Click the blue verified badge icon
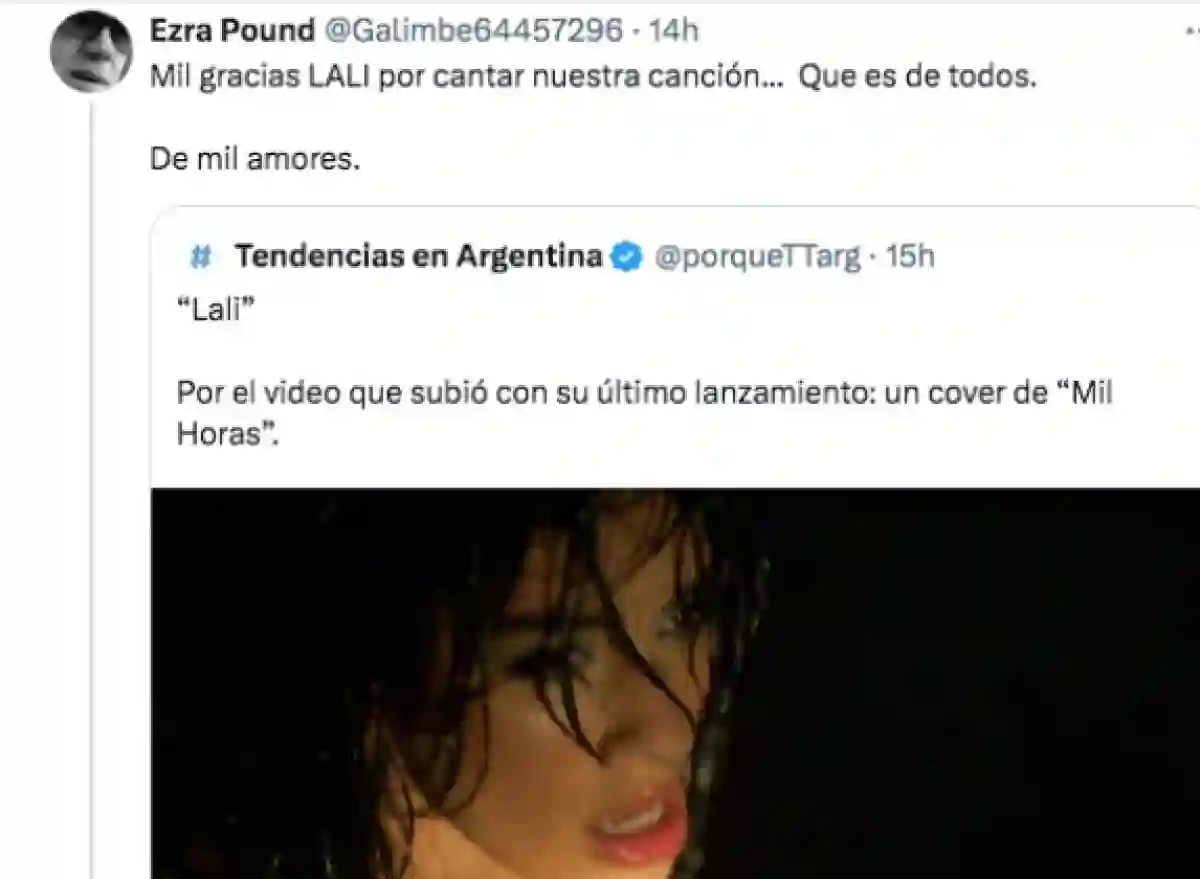Screen dimensions: 1200x879 pos(626,257)
